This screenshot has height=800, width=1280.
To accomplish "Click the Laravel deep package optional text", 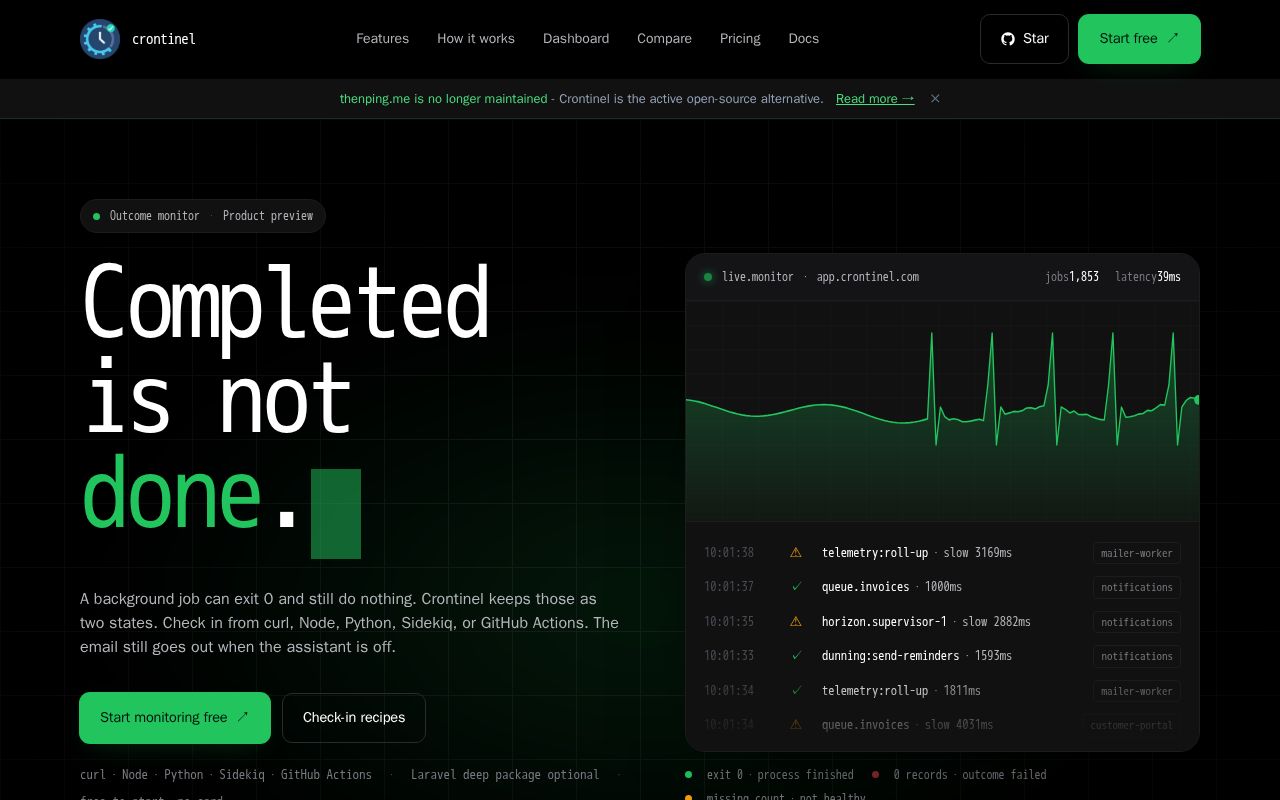I will pyautogui.click(x=505, y=775).
